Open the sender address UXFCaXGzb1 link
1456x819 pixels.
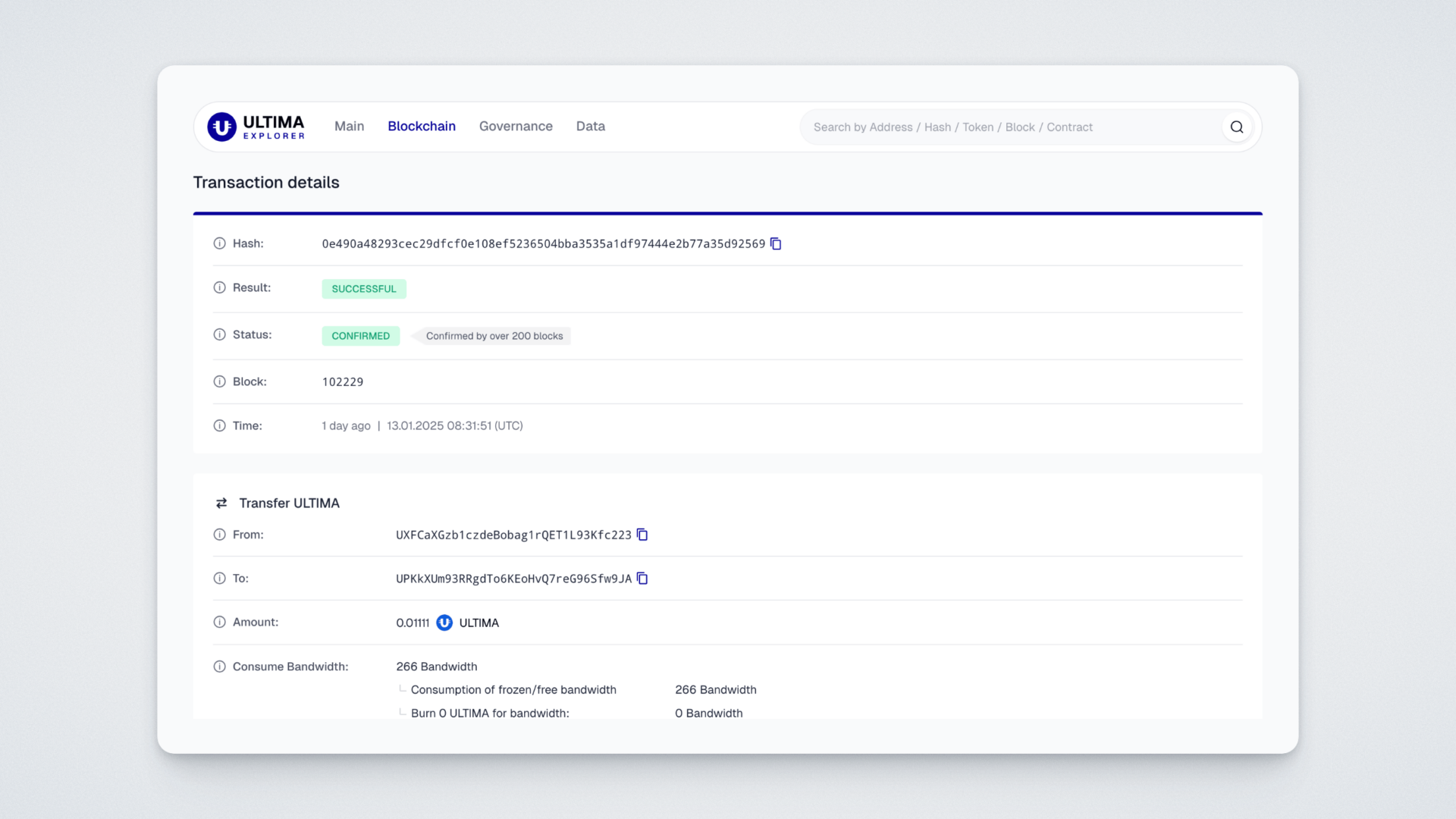point(513,535)
